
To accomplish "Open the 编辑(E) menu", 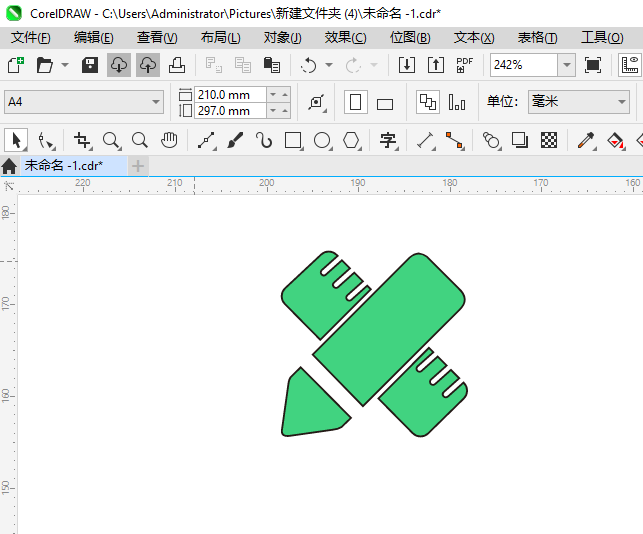I will pos(93,38).
